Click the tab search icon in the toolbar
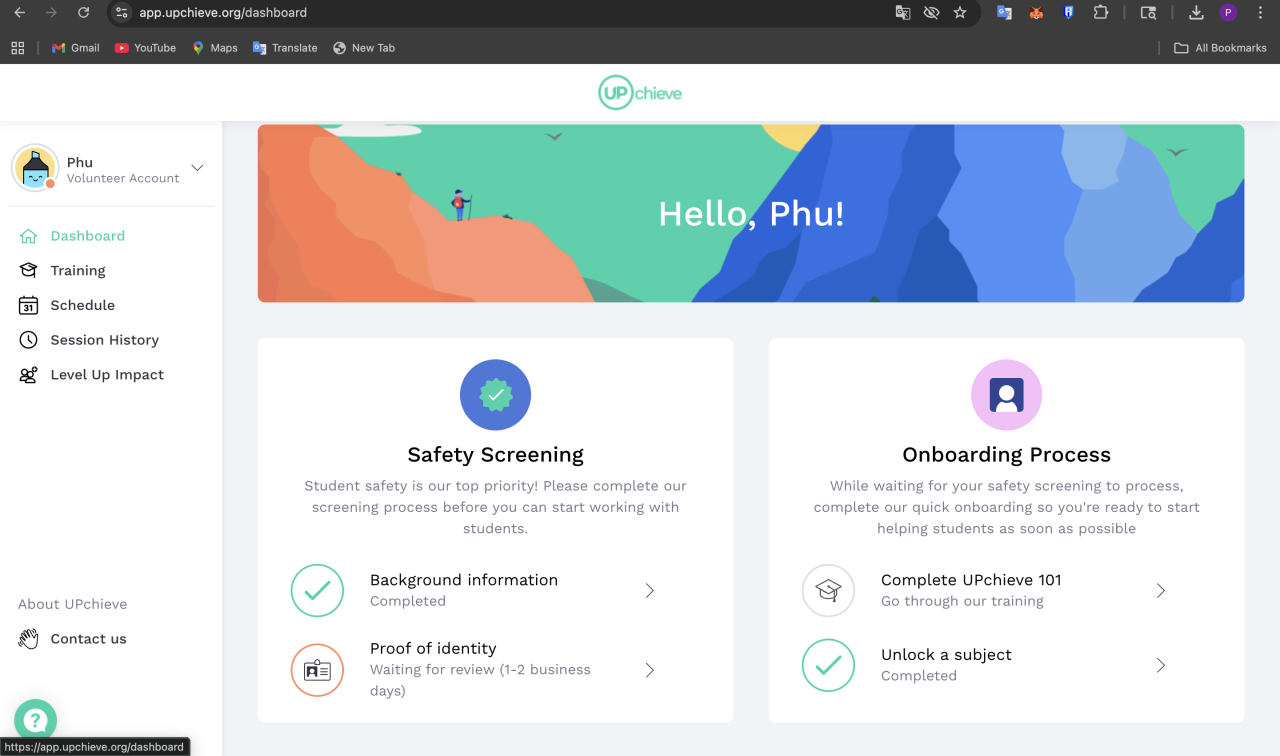The image size is (1280, 756). coord(1149,13)
